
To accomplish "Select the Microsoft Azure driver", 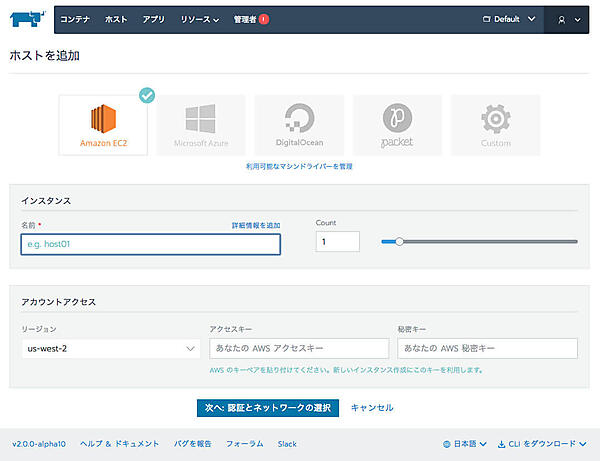I will 201,125.
